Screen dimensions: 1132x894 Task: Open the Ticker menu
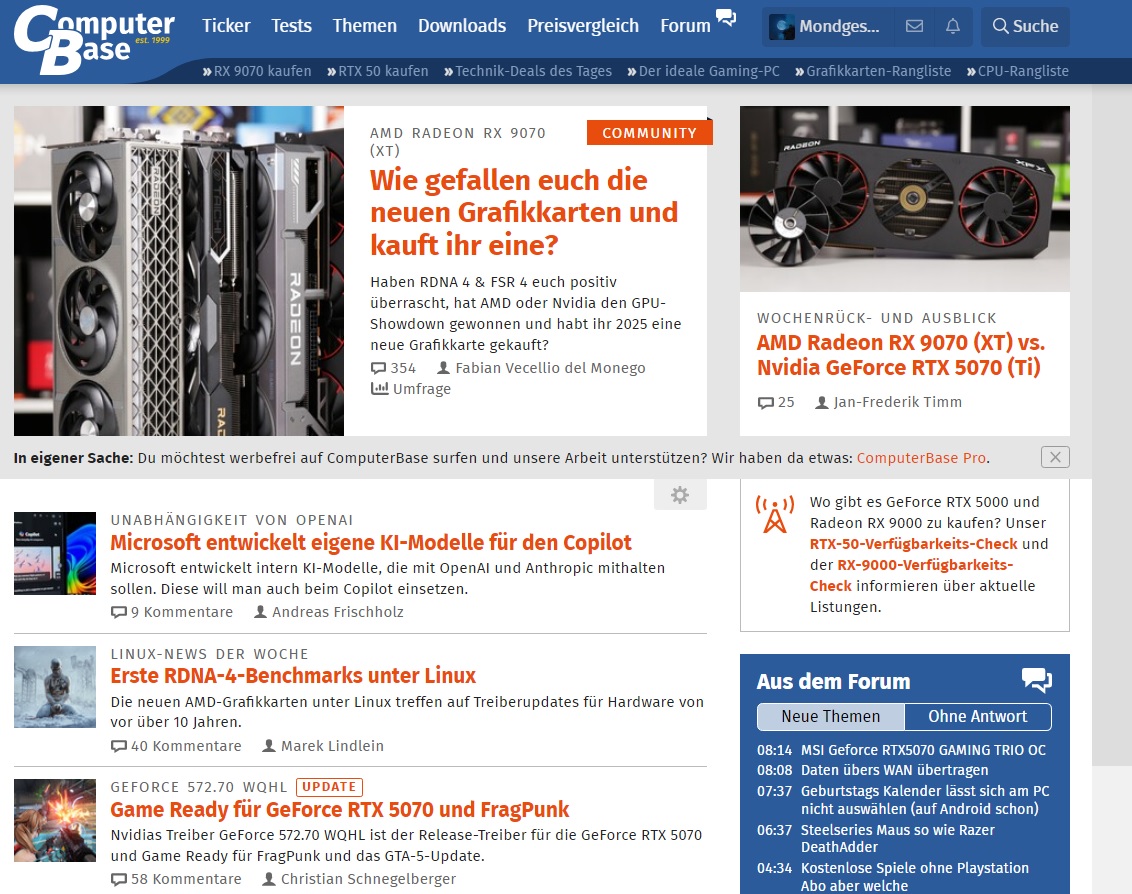pos(226,26)
